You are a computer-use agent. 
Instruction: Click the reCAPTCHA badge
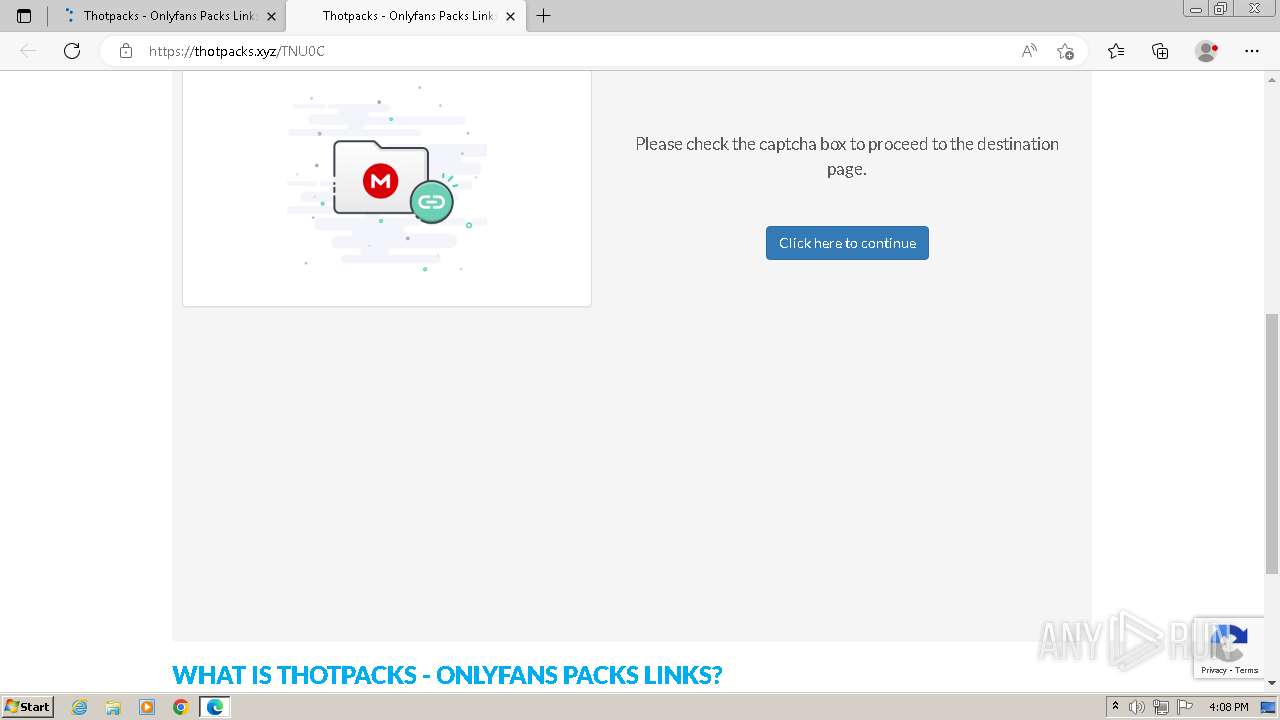pyautogui.click(x=1228, y=647)
